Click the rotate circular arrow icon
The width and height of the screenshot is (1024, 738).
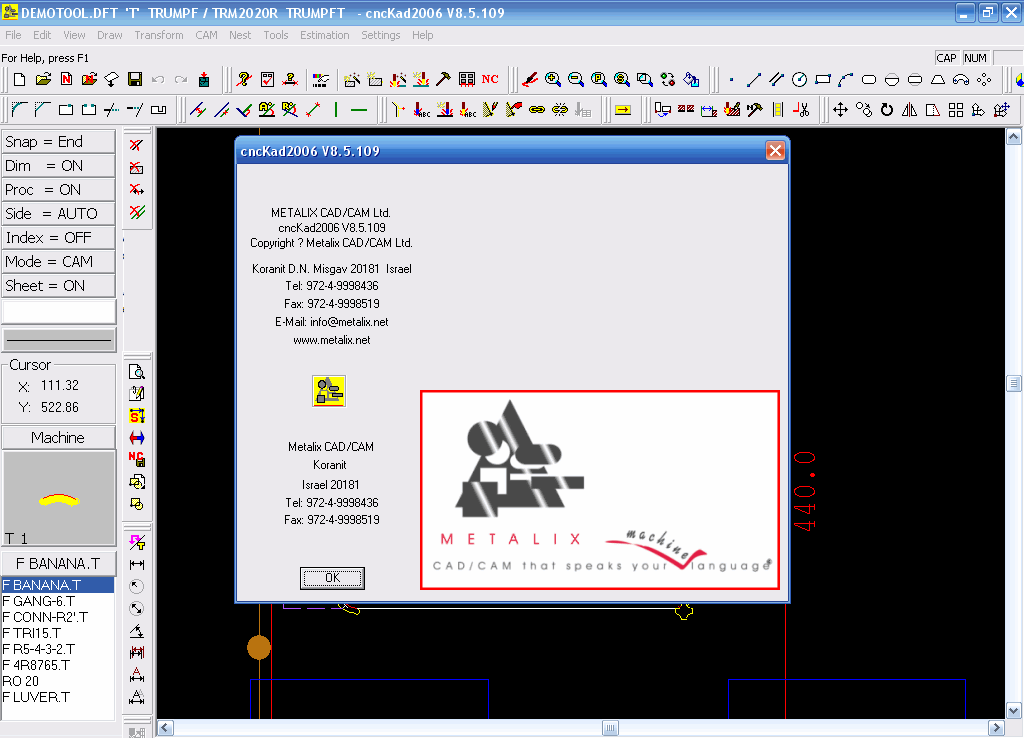[x=886, y=110]
